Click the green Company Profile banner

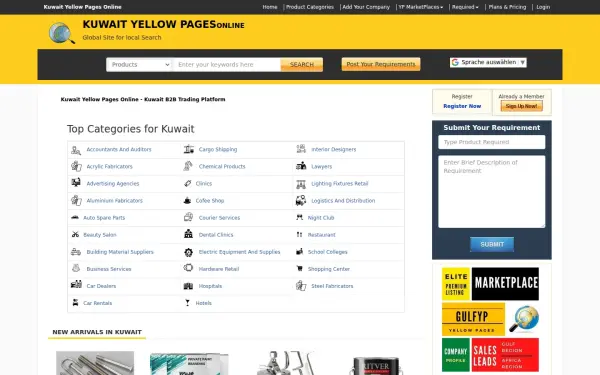[x=456, y=354]
